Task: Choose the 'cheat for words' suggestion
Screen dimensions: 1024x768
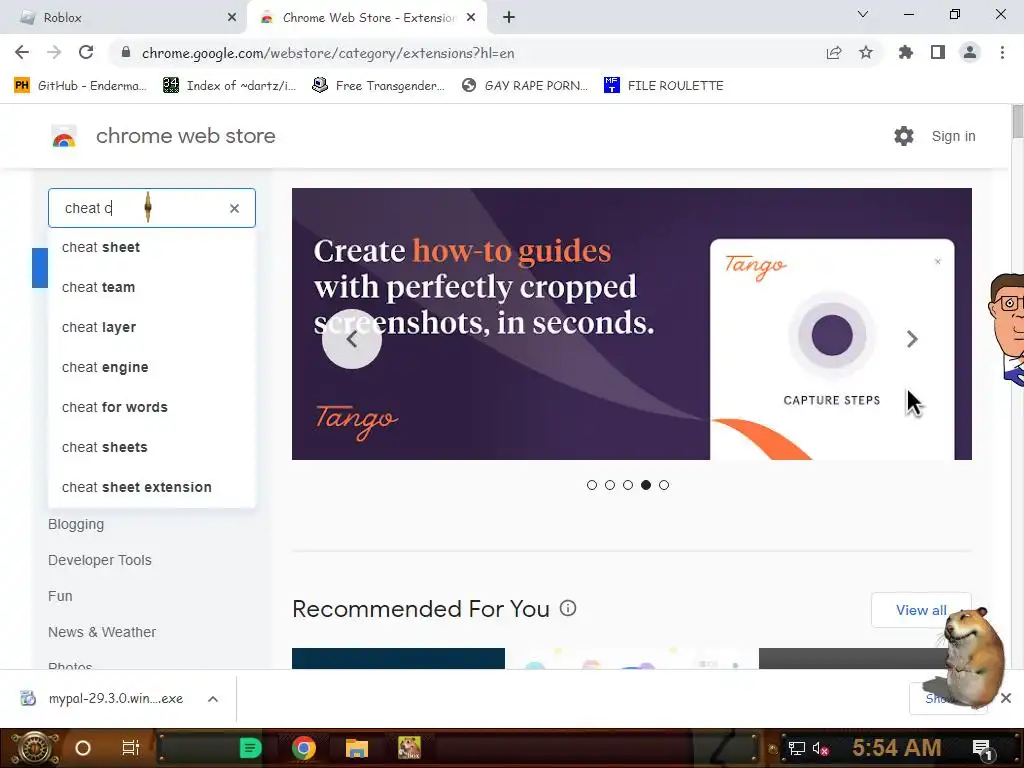Action: (152, 407)
